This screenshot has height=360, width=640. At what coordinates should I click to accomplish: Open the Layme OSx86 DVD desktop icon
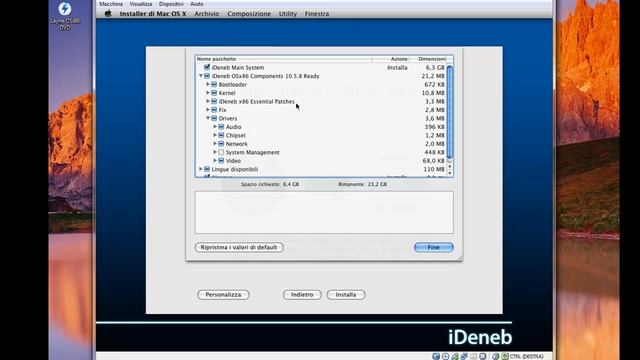(x=65, y=16)
